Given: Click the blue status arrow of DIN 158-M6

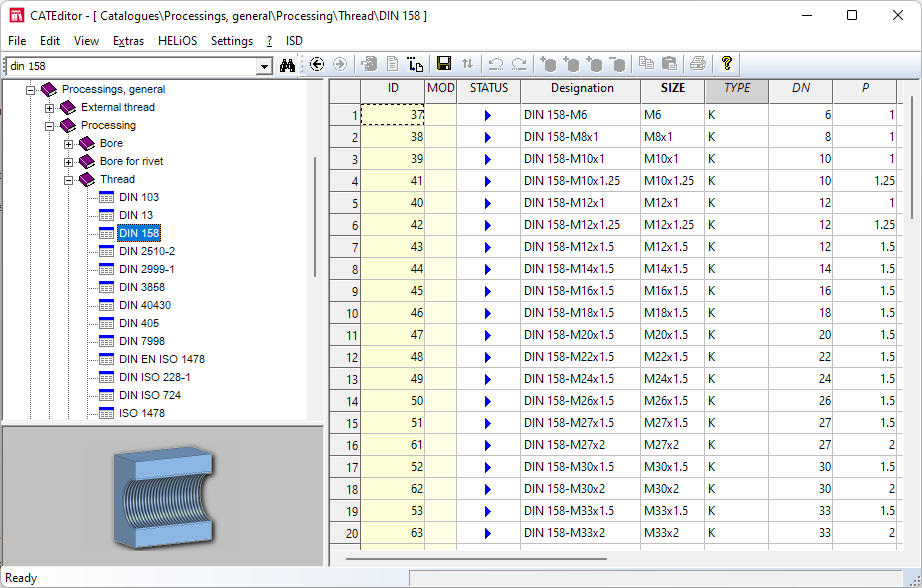Looking at the screenshot, I should [487, 115].
